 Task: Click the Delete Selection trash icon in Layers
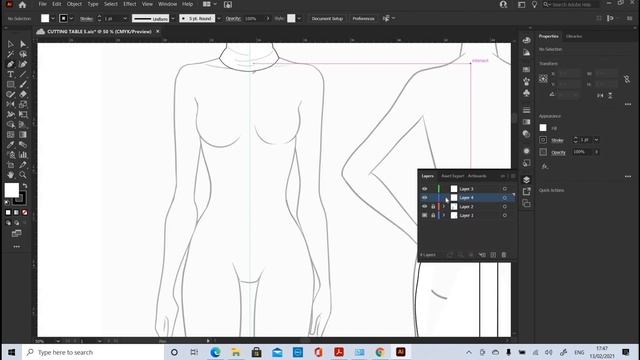click(504, 255)
